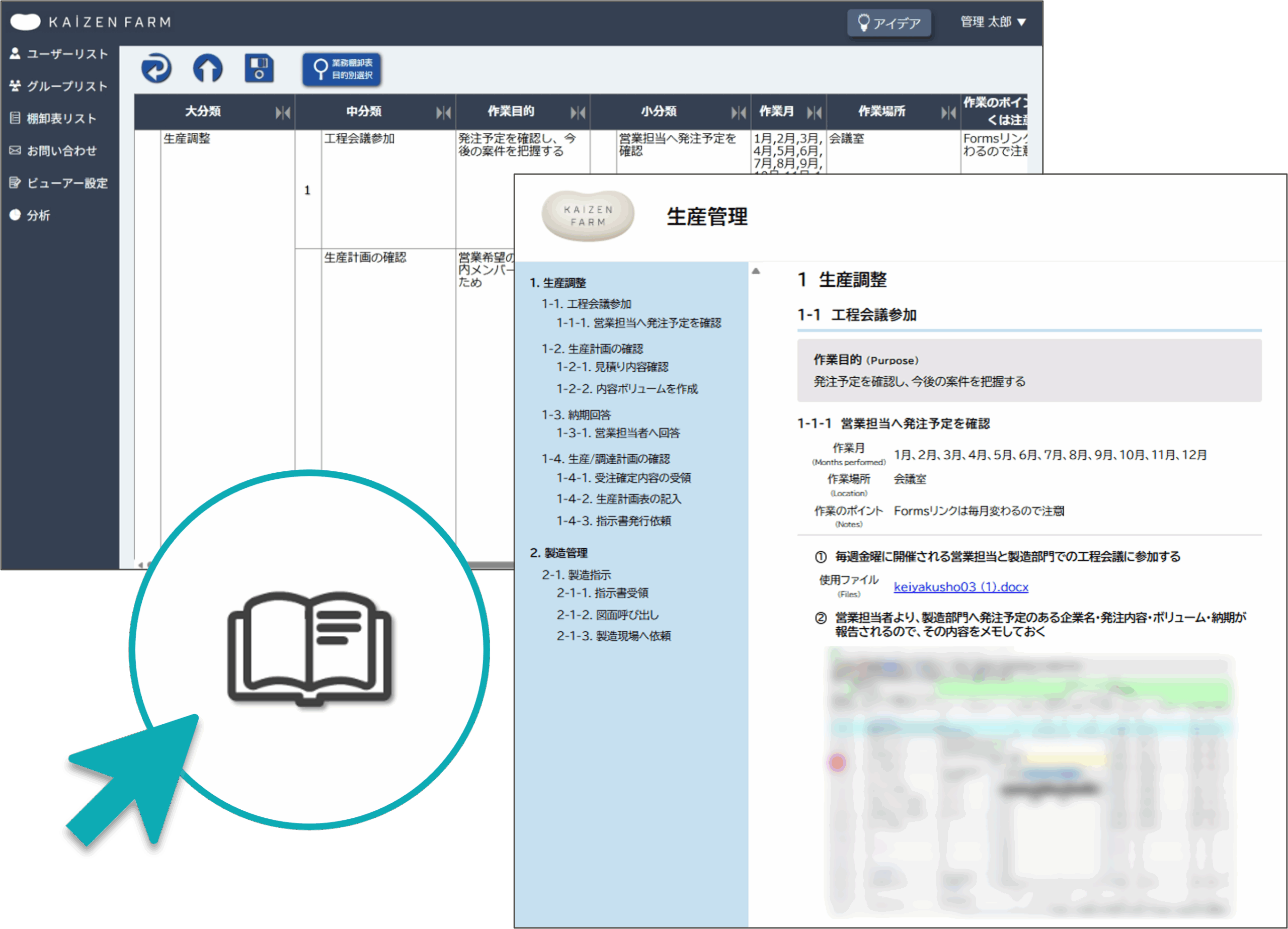This screenshot has height=929, width=1288.
Task: Toggle the 作業月 column collapse arrows
Action: click(814, 113)
